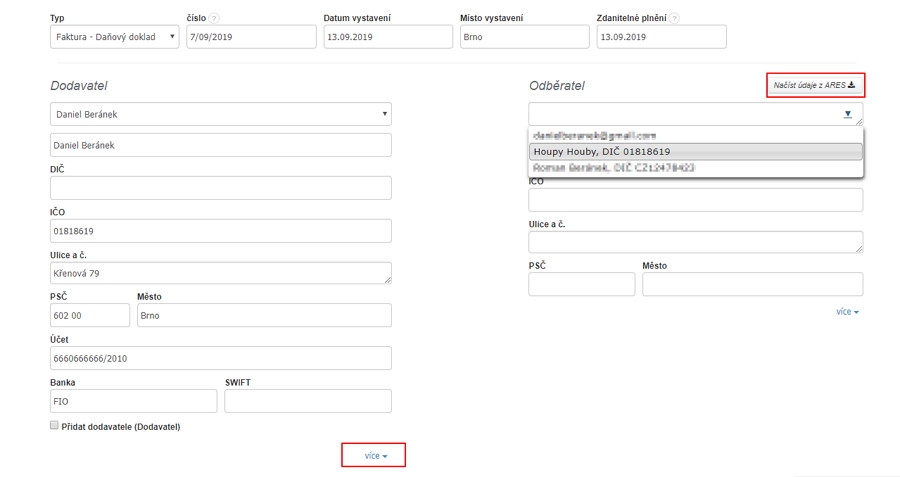Click the Datum vystavení date field

tap(387, 37)
